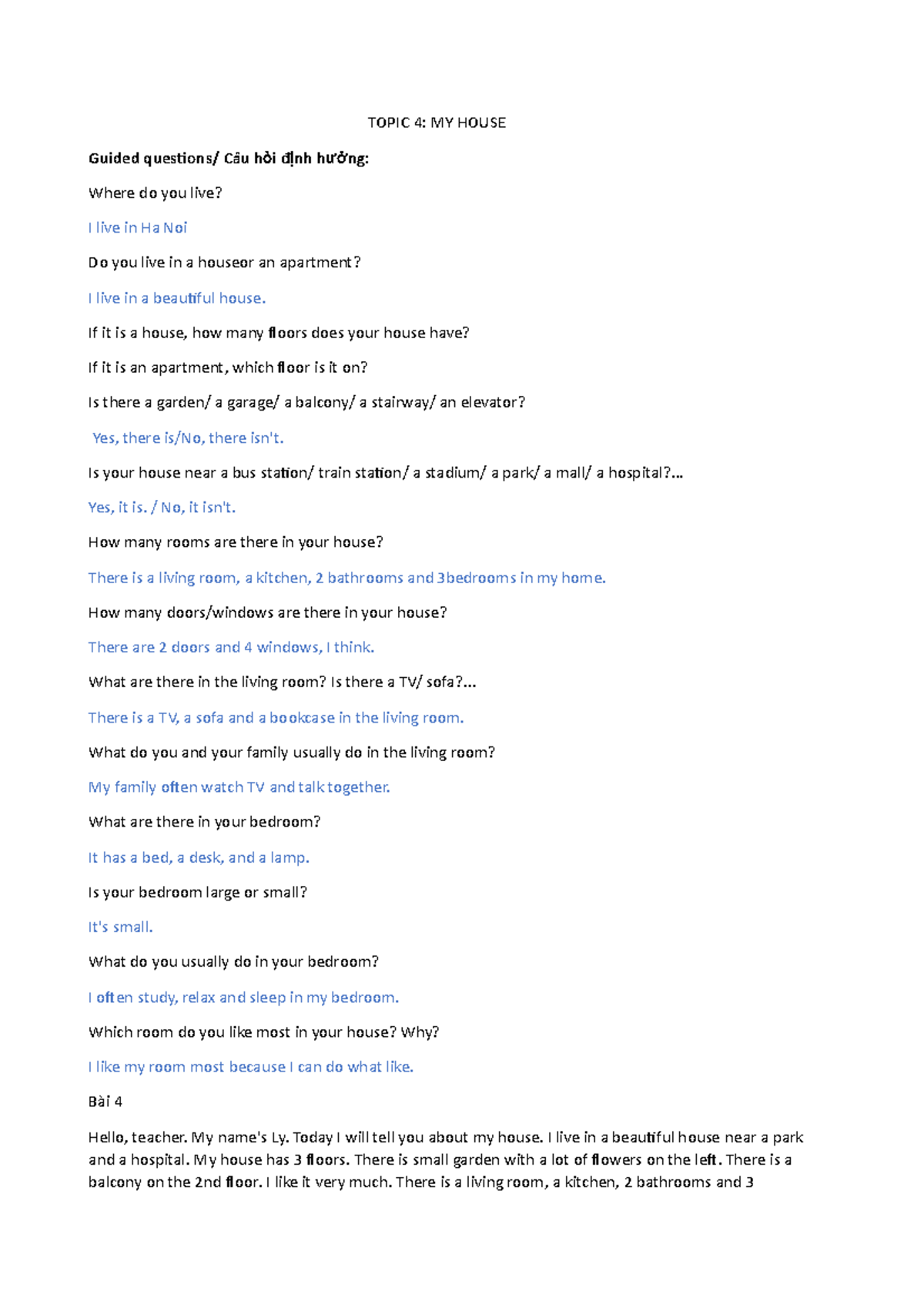This screenshot has height=1308, width=924.
Task: Click the 'TOPIC 4: MY HOUSE' title
Action: [x=437, y=122]
